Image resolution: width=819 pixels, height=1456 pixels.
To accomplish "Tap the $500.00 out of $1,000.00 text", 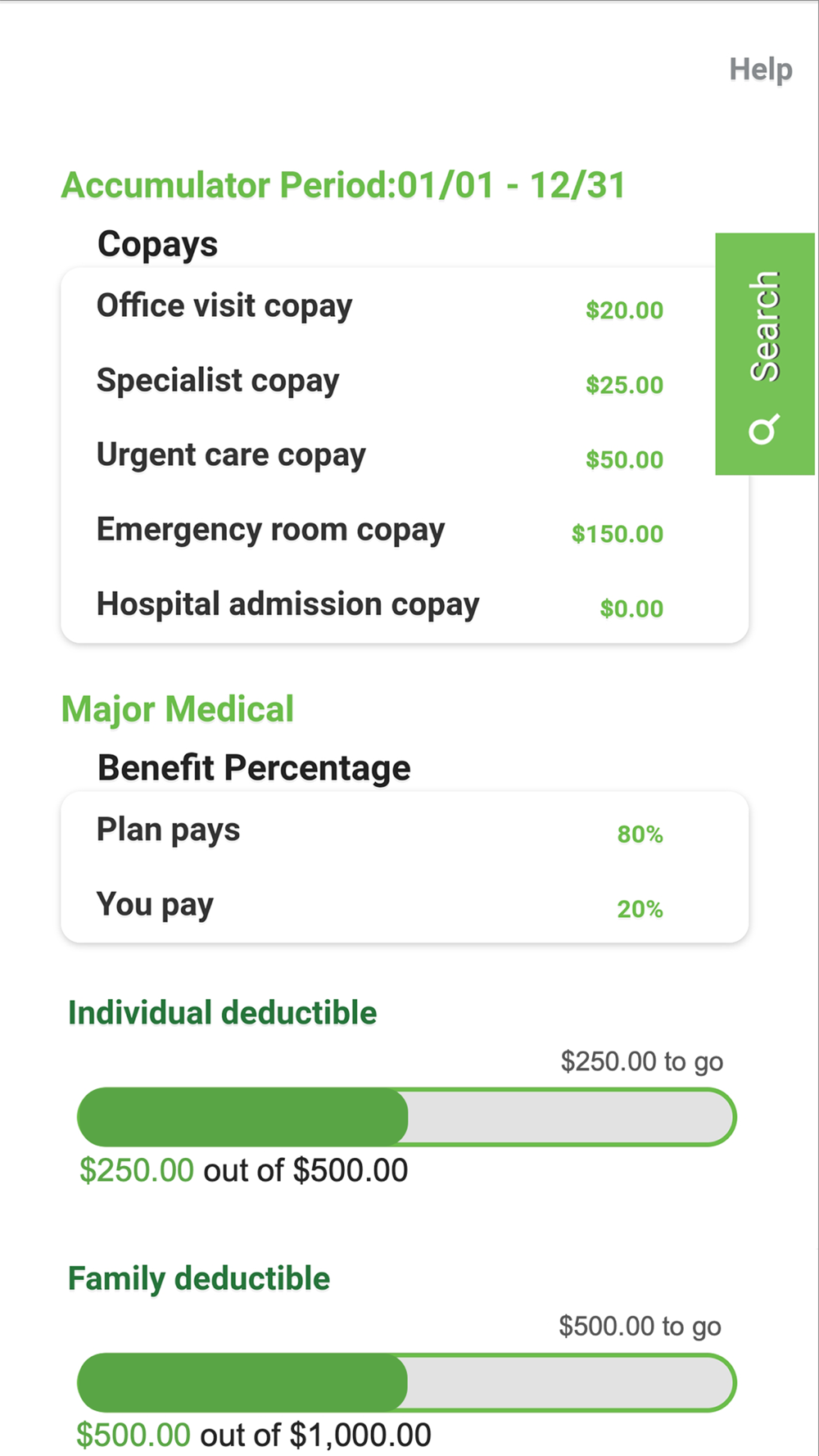I will tap(254, 1435).
